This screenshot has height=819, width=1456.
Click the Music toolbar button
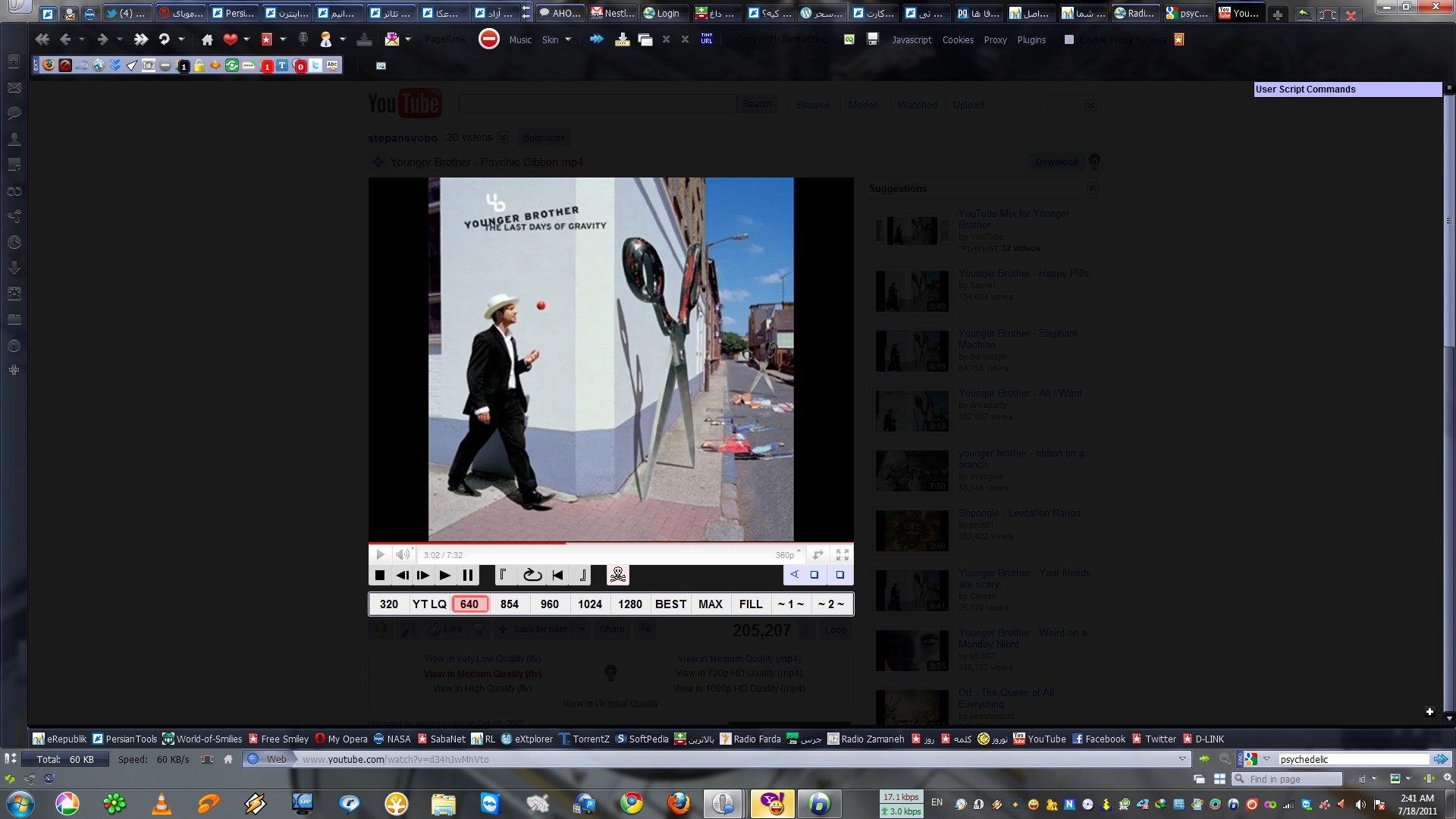click(x=520, y=39)
